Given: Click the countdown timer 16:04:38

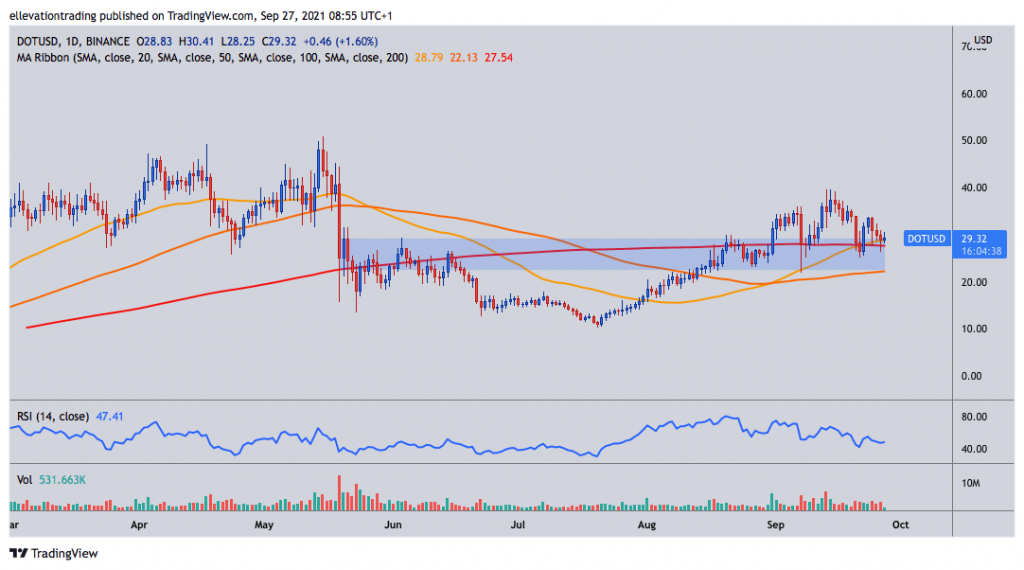Looking at the screenshot, I should click(981, 251).
